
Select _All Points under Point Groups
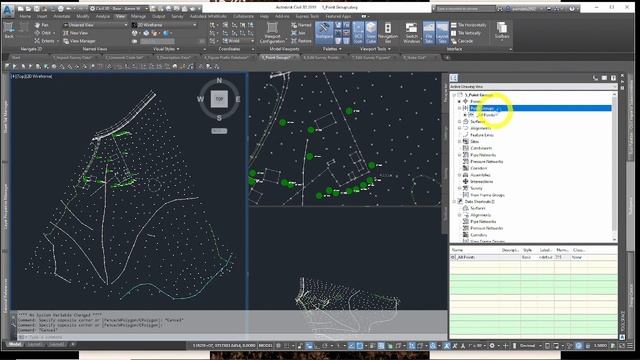pyautogui.click(x=487, y=115)
